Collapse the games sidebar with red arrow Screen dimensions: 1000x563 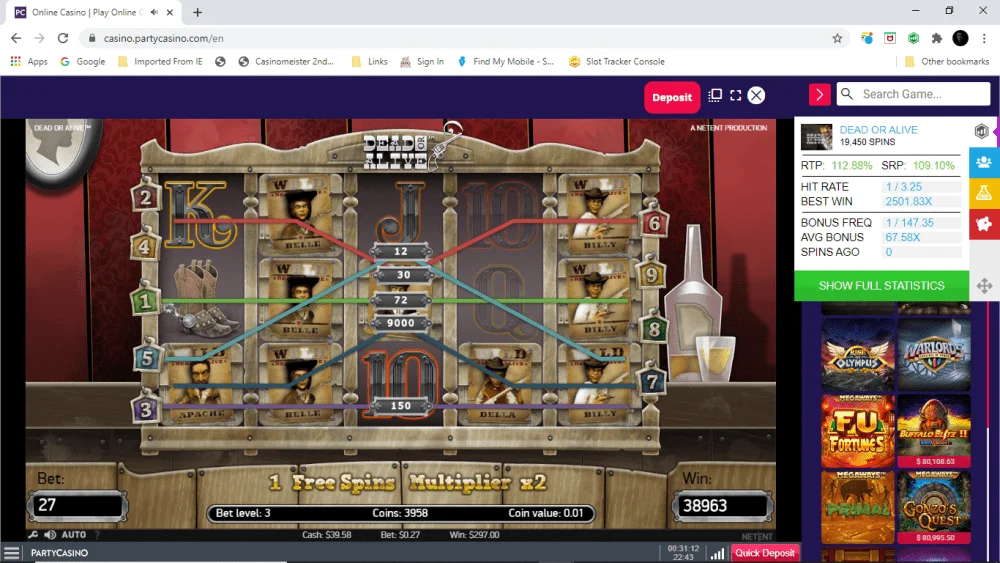point(820,95)
